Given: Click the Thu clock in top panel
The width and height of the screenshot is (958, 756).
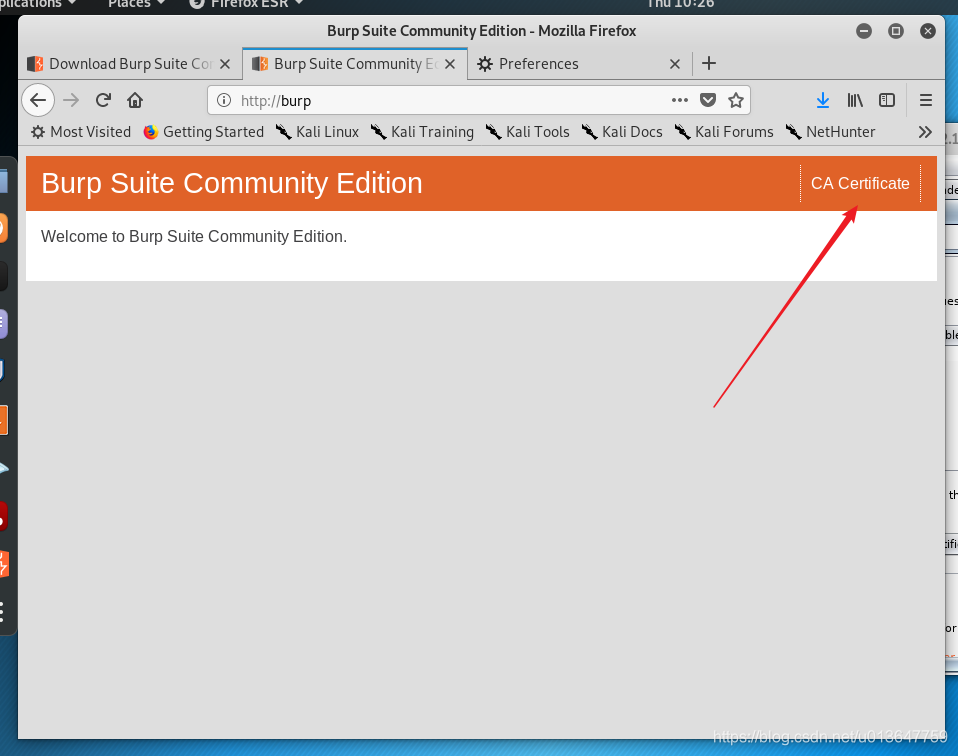Looking at the screenshot, I should pos(680,4).
